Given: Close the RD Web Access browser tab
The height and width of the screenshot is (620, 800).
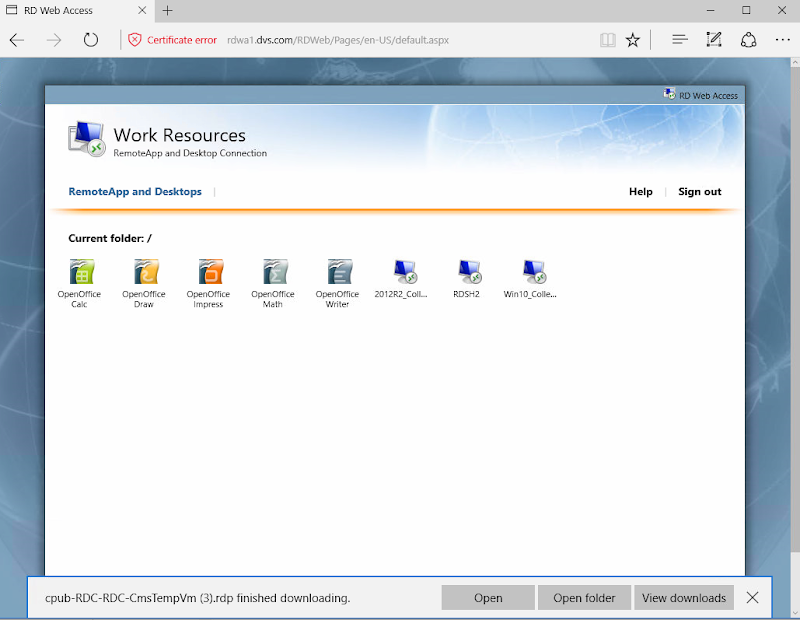Looking at the screenshot, I should point(142,10).
